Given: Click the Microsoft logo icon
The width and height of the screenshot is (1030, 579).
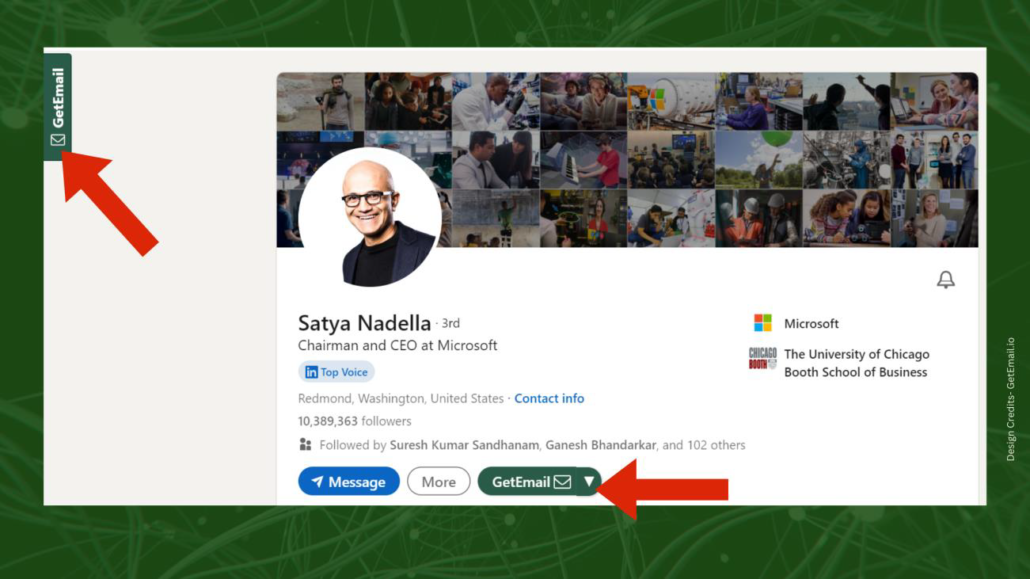Looking at the screenshot, I should click(763, 323).
